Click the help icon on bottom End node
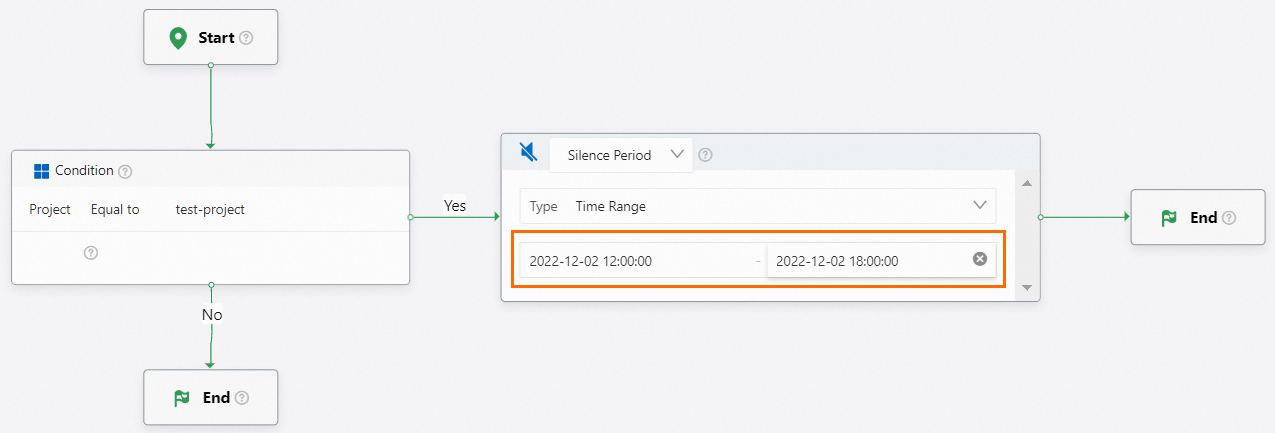Viewport: 1275px width, 433px height. [x=242, y=398]
